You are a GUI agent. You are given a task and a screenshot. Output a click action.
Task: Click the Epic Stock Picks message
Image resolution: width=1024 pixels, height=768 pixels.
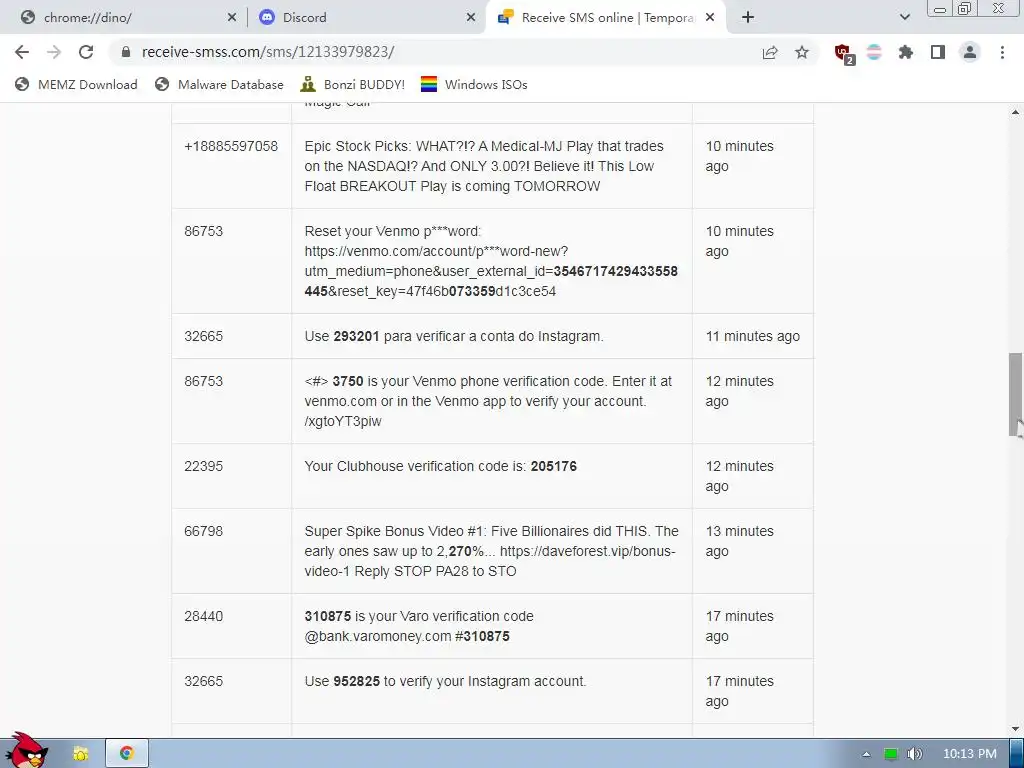(484, 166)
